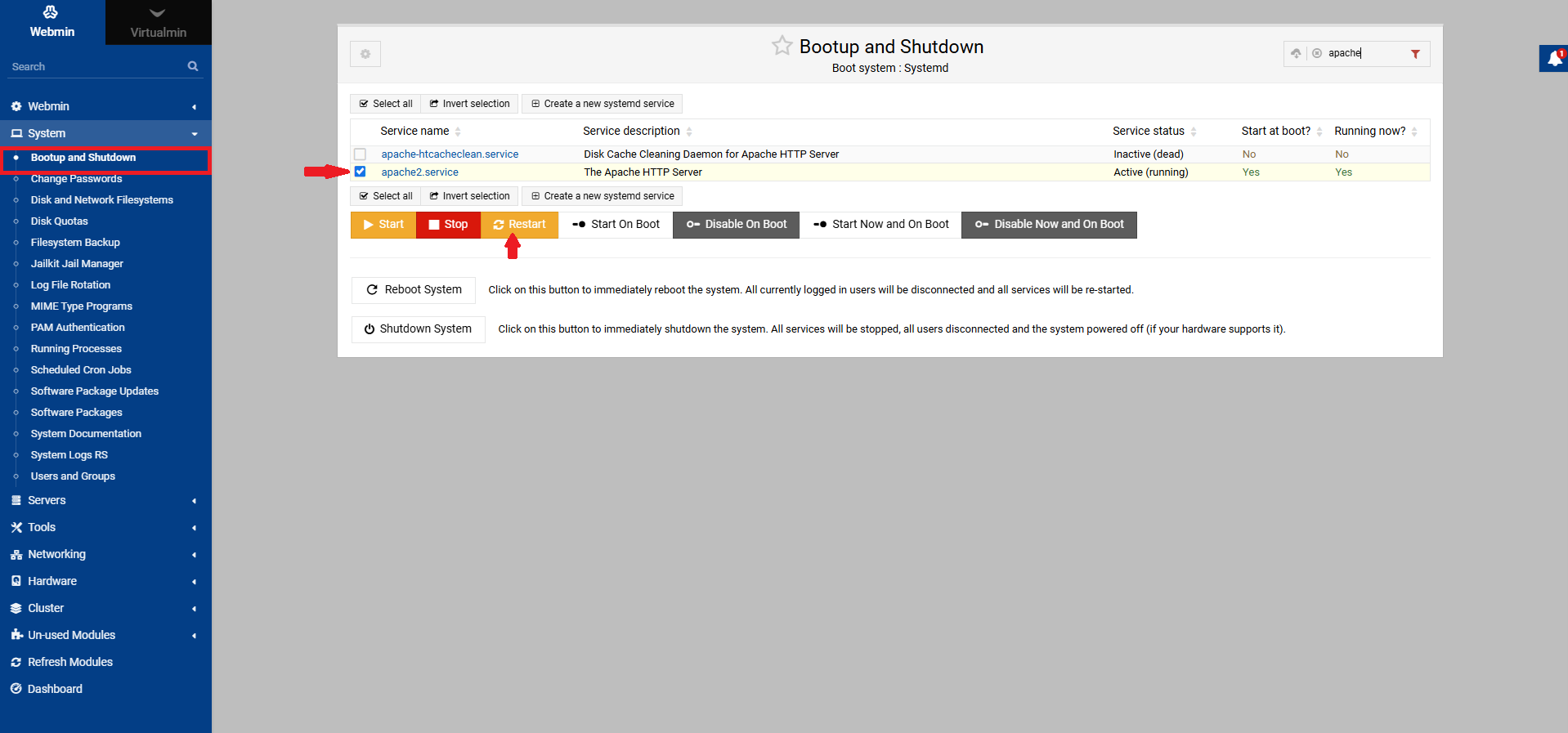Click the bottom Create a new systemd service
This screenshot has width=1568, height=733.
[x=603, y=196]
